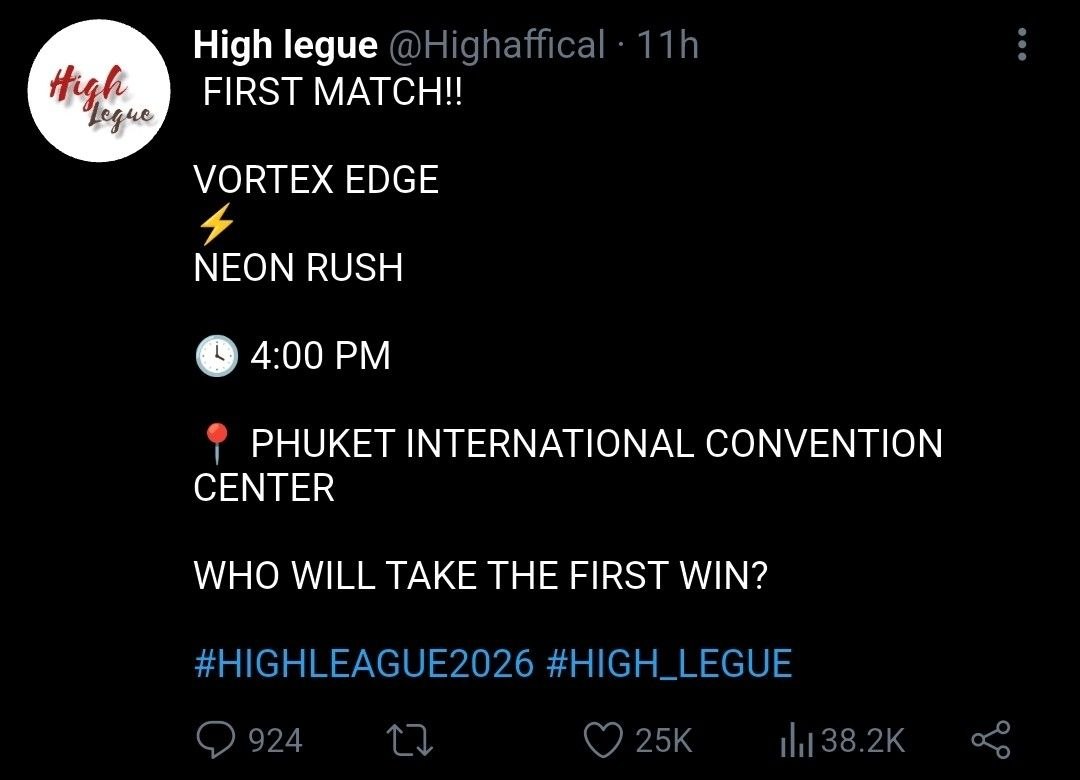Open the High legue profile picture

click(99, 91)
